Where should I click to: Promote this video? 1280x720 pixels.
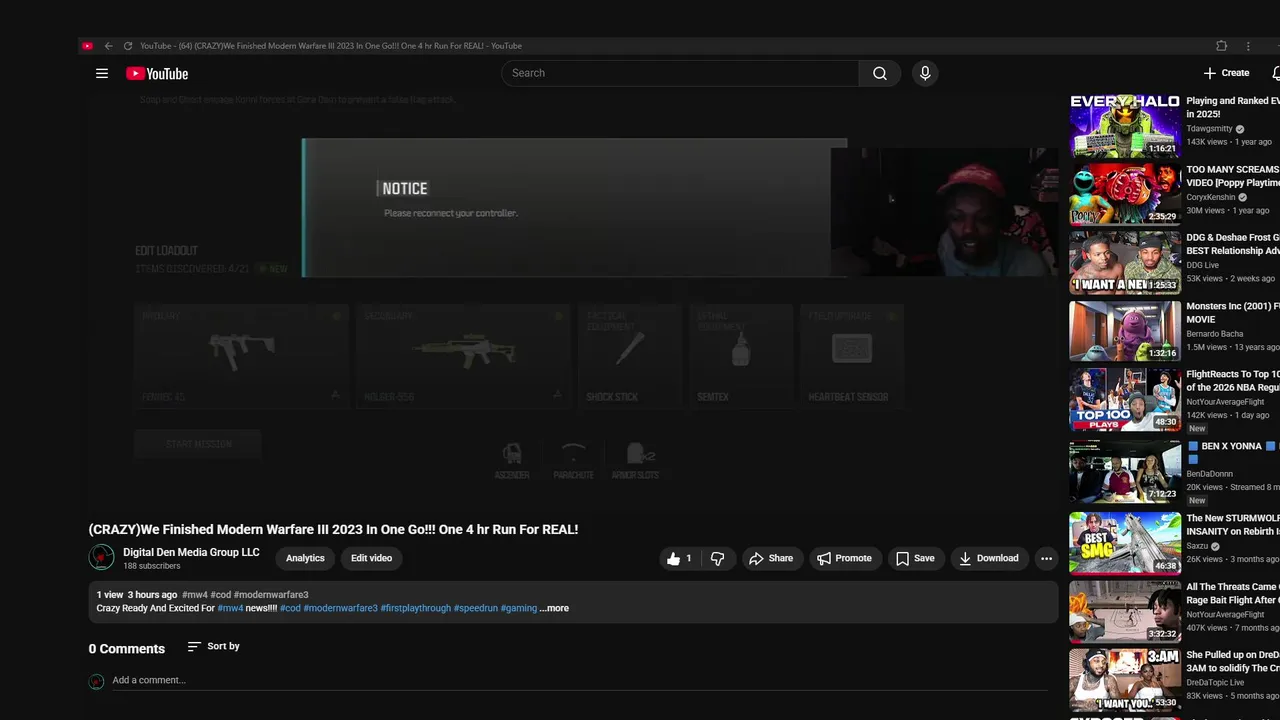(844, 559)
